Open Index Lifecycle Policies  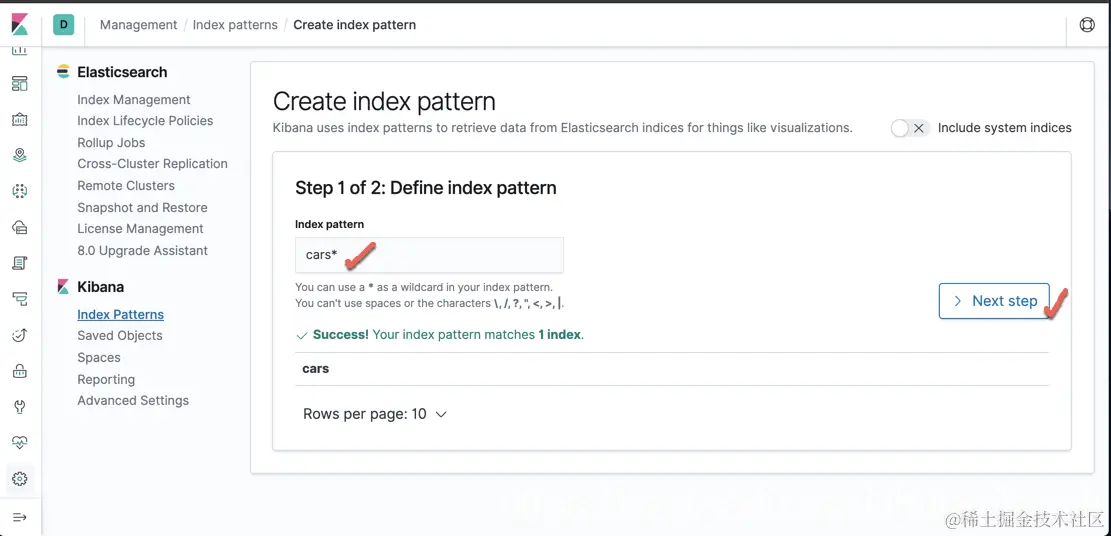pyautogui.click(x=145, y=121)
